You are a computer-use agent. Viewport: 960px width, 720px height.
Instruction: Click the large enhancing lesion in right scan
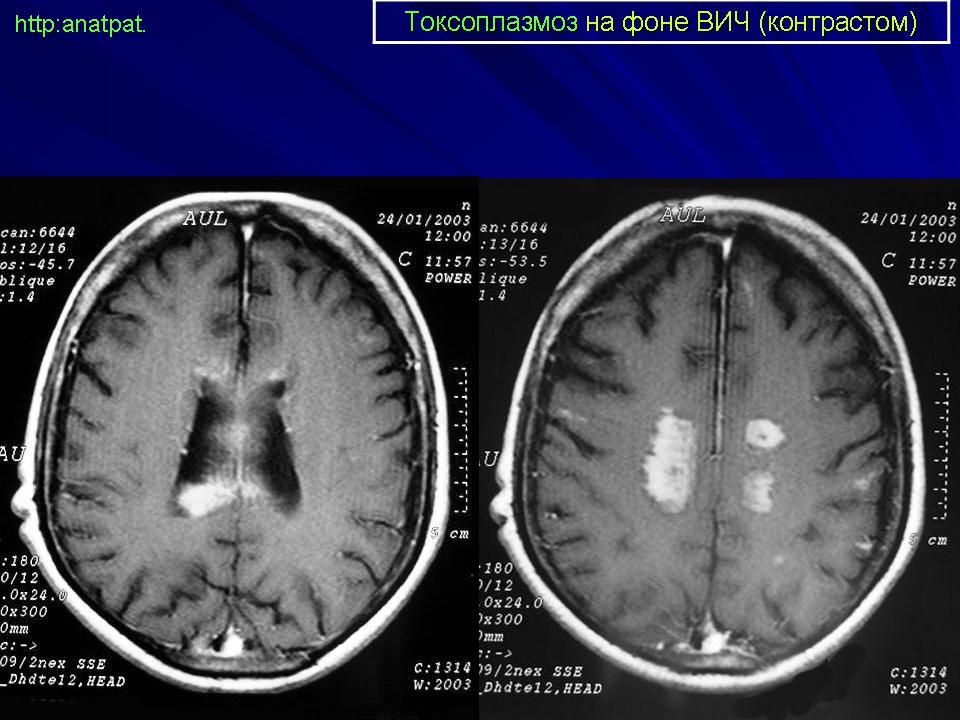point(672,458)
